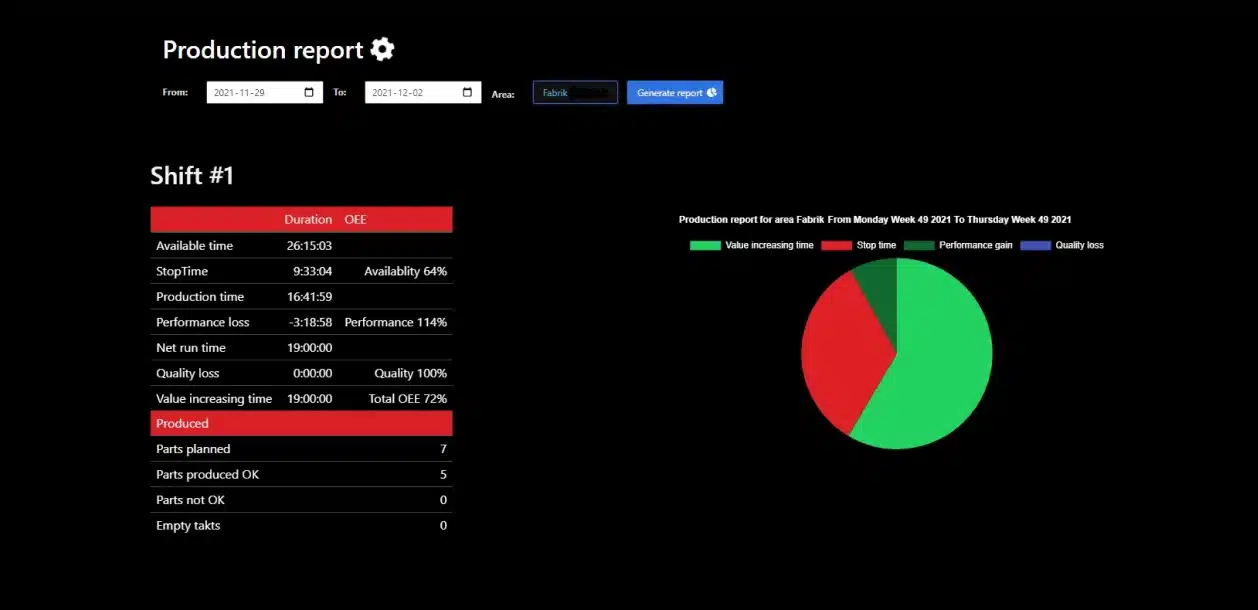Open calendar picker in To date field

tap(467, 93)
